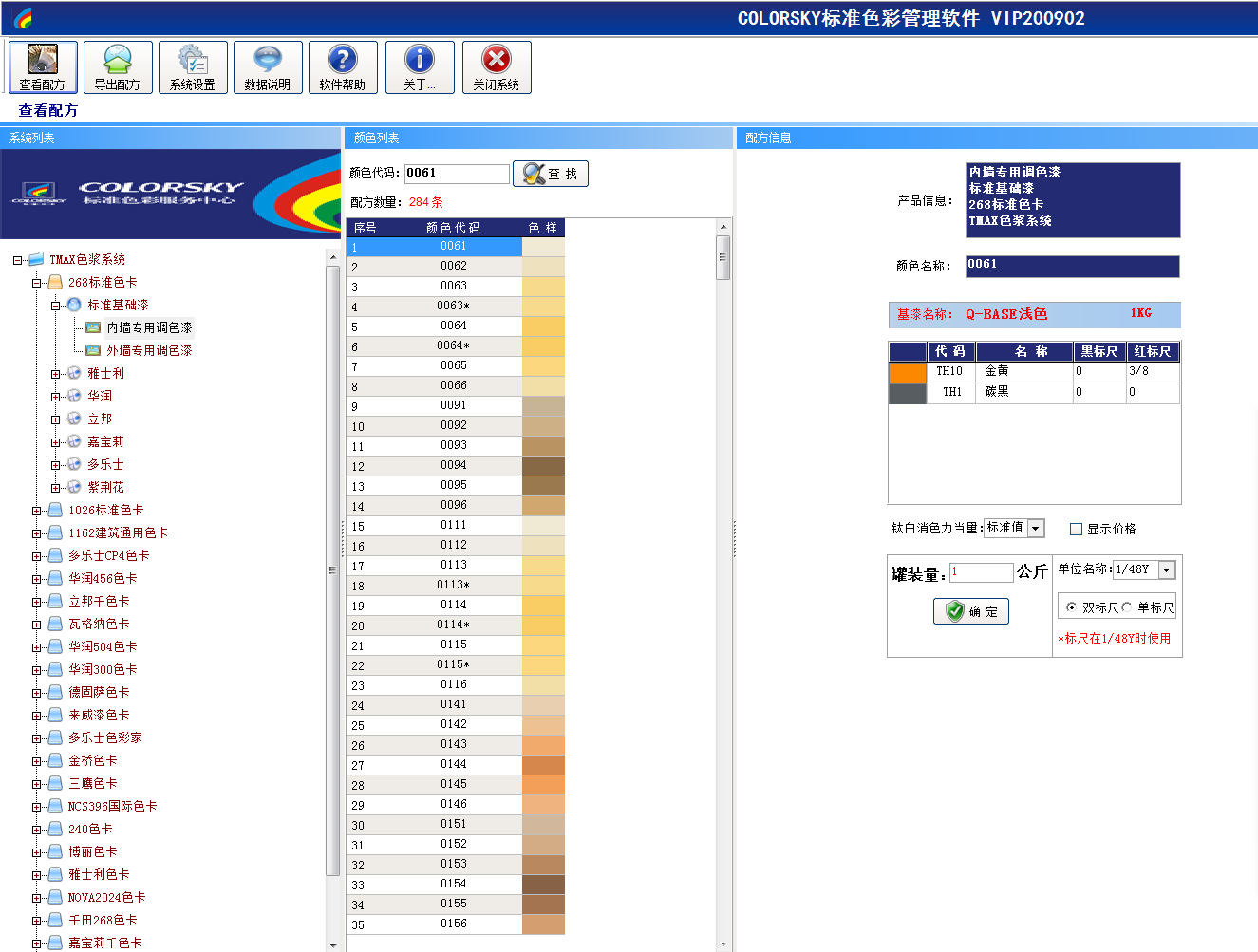The image size is (1258, 952).
Task: Expand the 立邦 tree node
Action: 56,420
